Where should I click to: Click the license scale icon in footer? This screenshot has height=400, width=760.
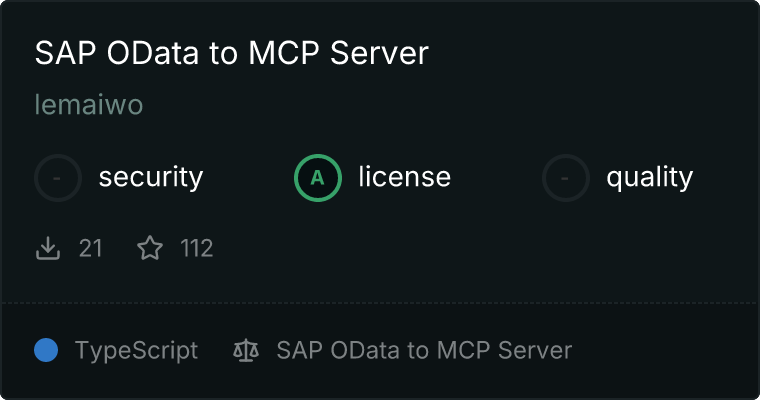245,350
